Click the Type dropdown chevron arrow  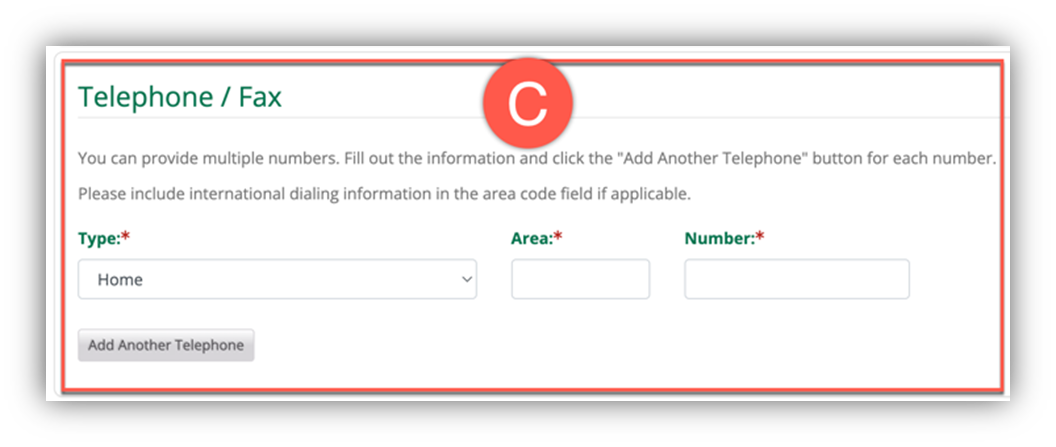point(466,280)
